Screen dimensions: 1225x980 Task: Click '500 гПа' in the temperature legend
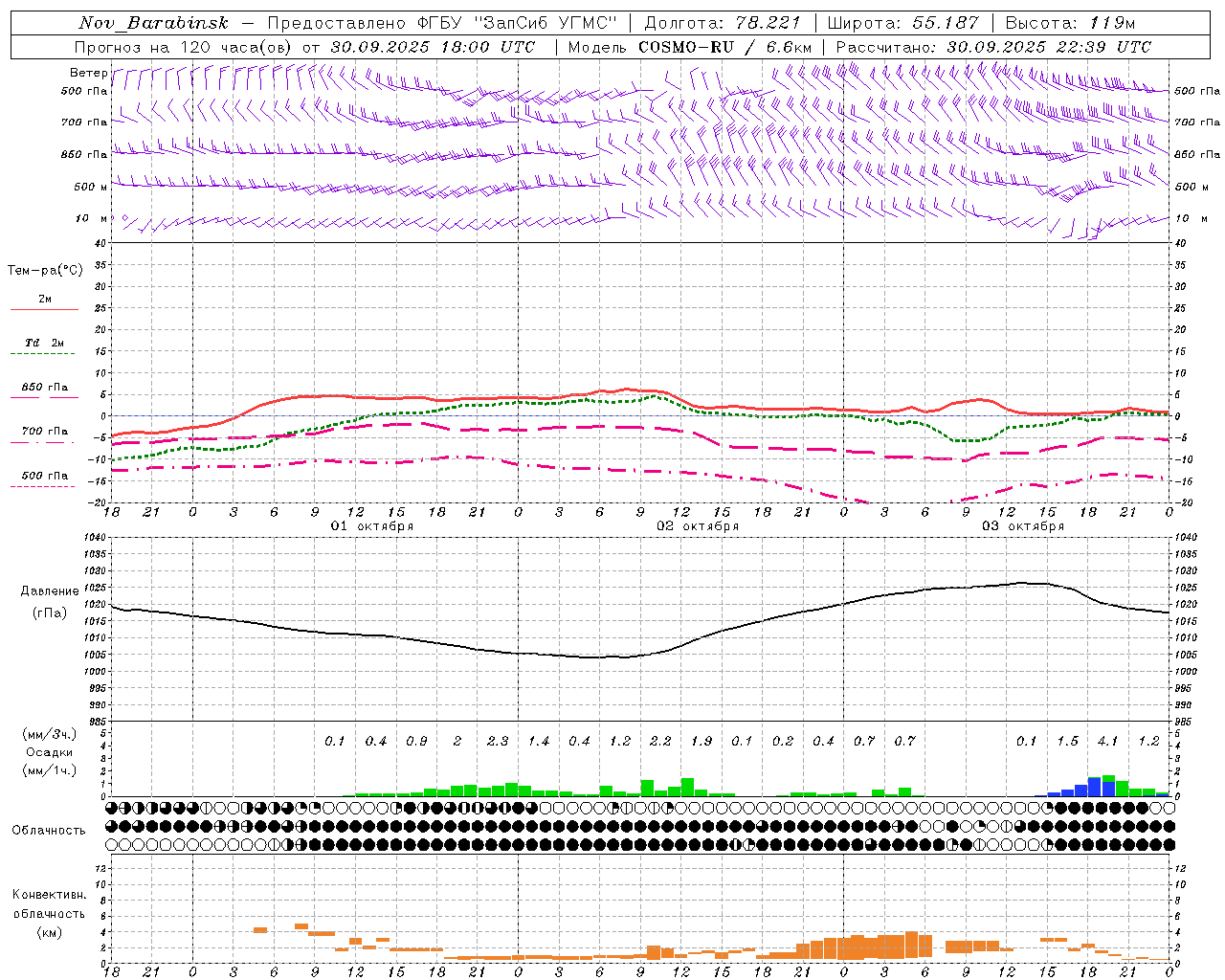pos(44,476)
